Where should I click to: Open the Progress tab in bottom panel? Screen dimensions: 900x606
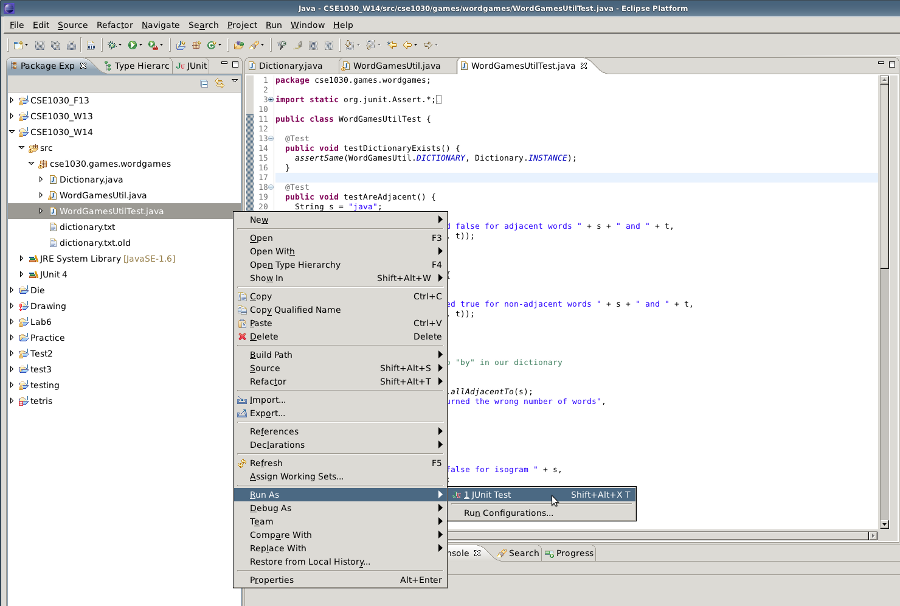pos(569,553)
